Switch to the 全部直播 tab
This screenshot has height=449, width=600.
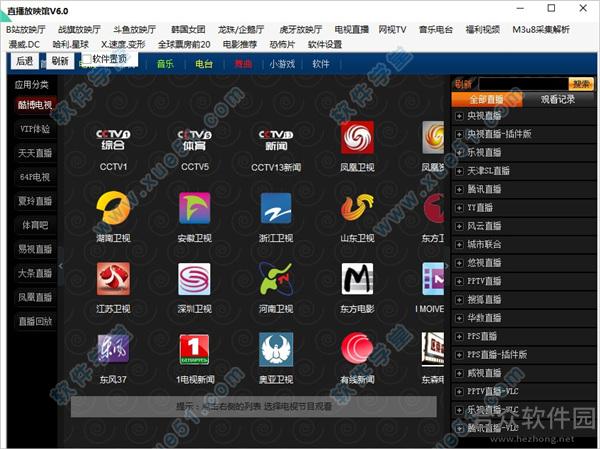point(487,100)
